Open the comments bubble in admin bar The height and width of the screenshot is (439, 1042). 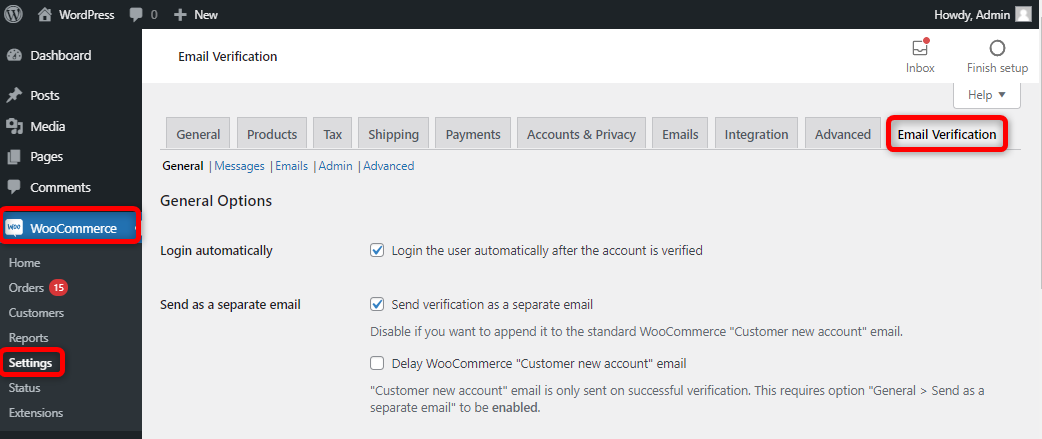137,14
